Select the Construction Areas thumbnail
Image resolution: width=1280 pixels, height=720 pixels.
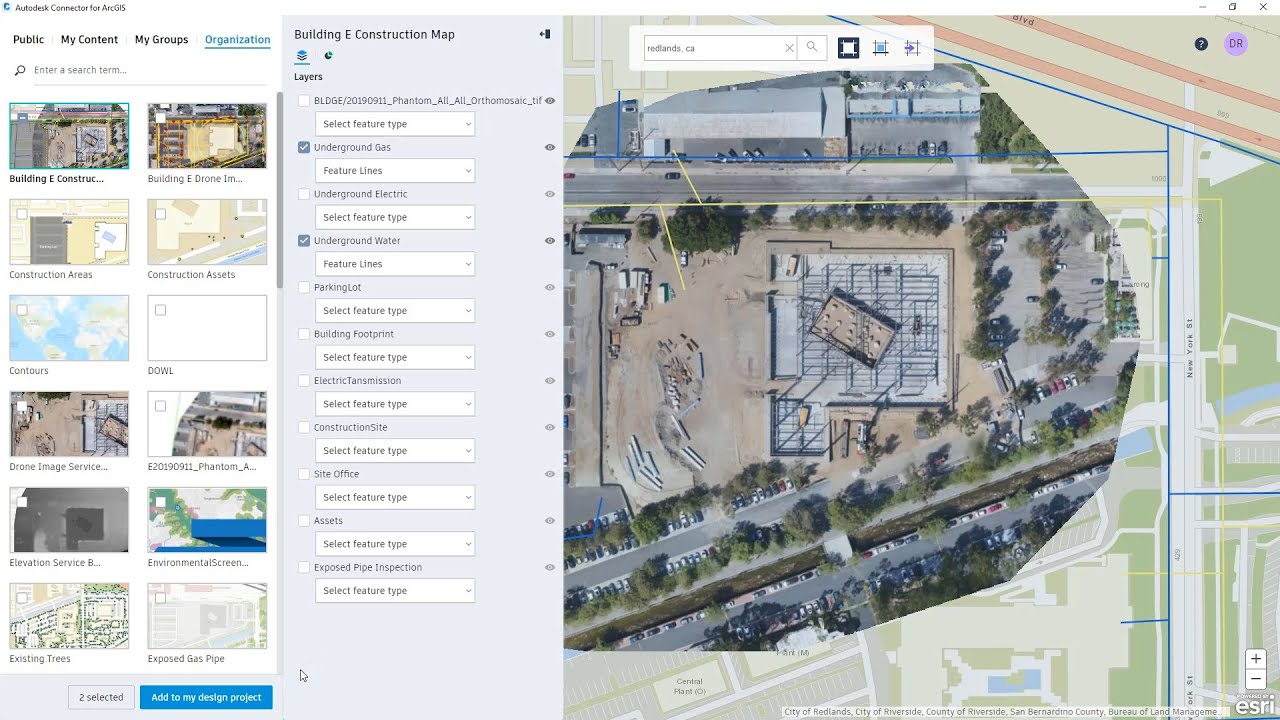click(x=69, y=232)
